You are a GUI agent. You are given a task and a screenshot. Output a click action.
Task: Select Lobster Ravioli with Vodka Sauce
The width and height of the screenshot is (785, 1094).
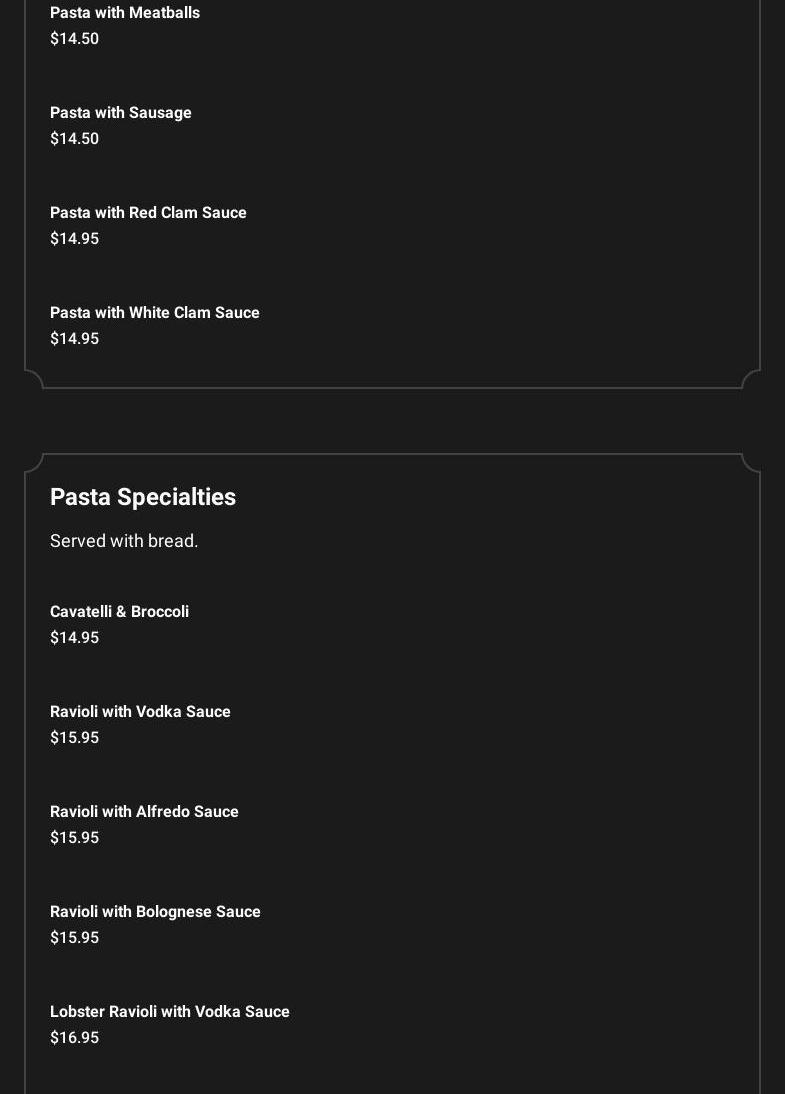[170, 1012]
